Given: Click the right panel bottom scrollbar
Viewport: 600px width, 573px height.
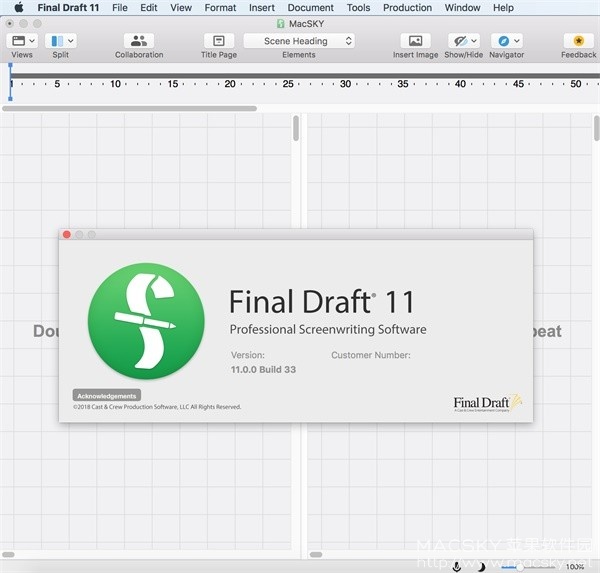Looking at the screenshot, I should coord(316,555).
